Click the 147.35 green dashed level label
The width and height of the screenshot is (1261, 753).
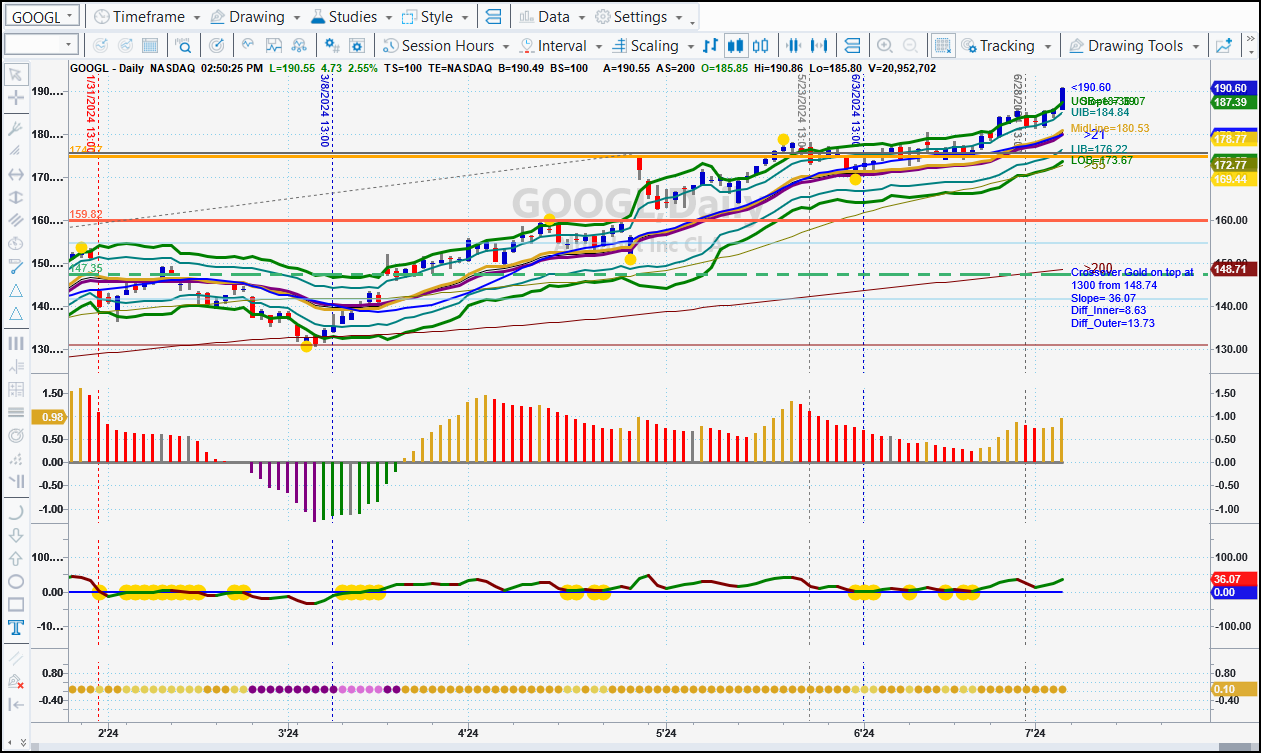pyautogui.click(x=87, y=268)
